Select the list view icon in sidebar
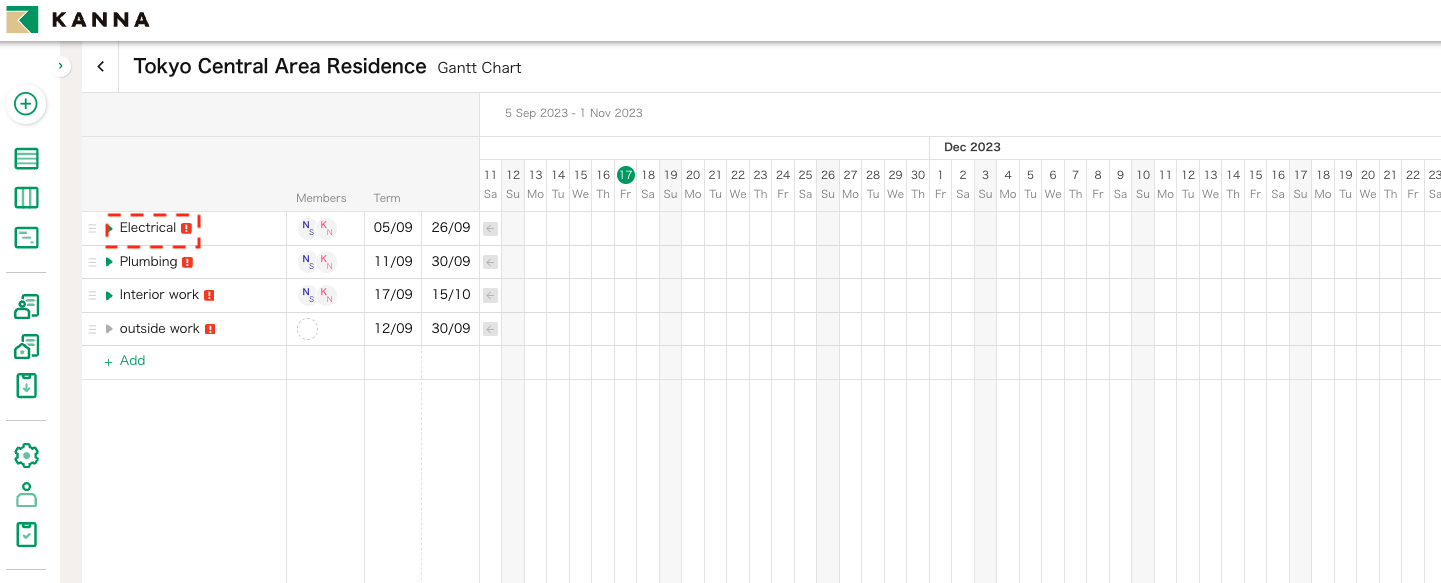This screenshot has height=583, width=1441. pyautogui.click(x=26, y=158)
